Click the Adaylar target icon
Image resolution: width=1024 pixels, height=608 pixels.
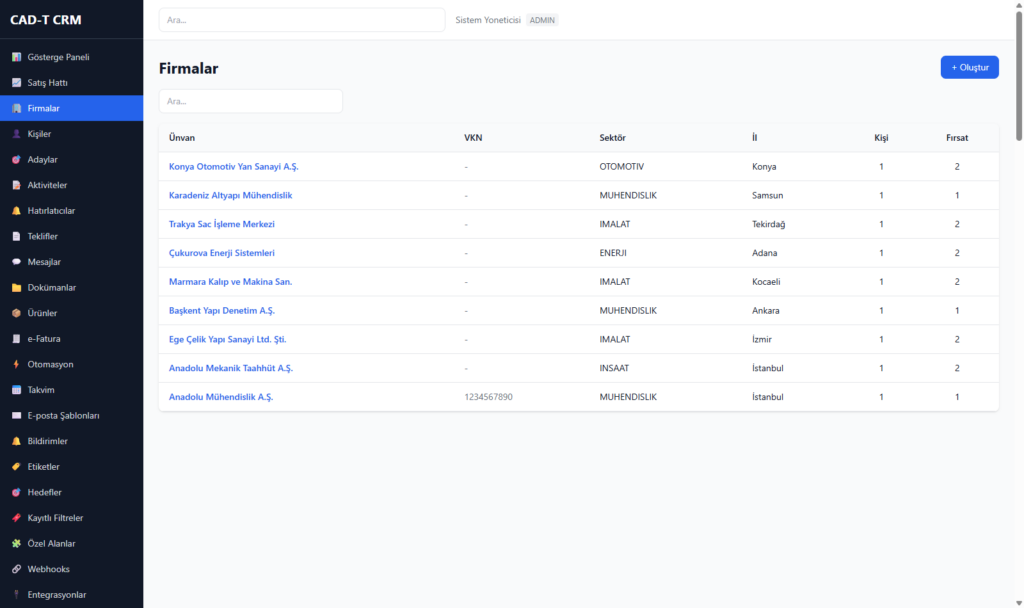point(16,159)
